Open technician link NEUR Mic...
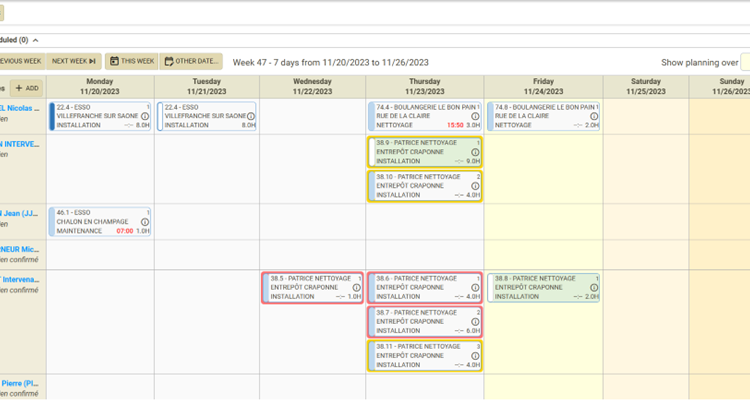 click(20, 249)
